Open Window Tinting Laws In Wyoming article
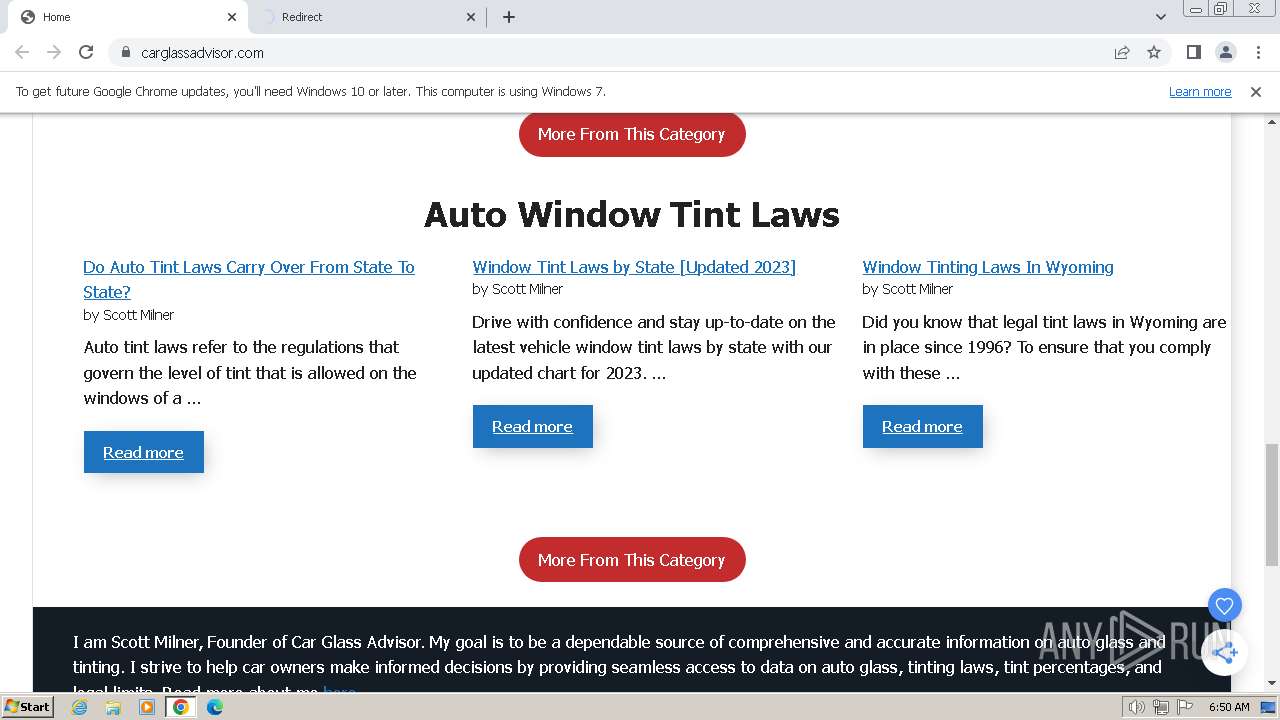Viewport: 1280px width, 720px height. coord(988,267)
